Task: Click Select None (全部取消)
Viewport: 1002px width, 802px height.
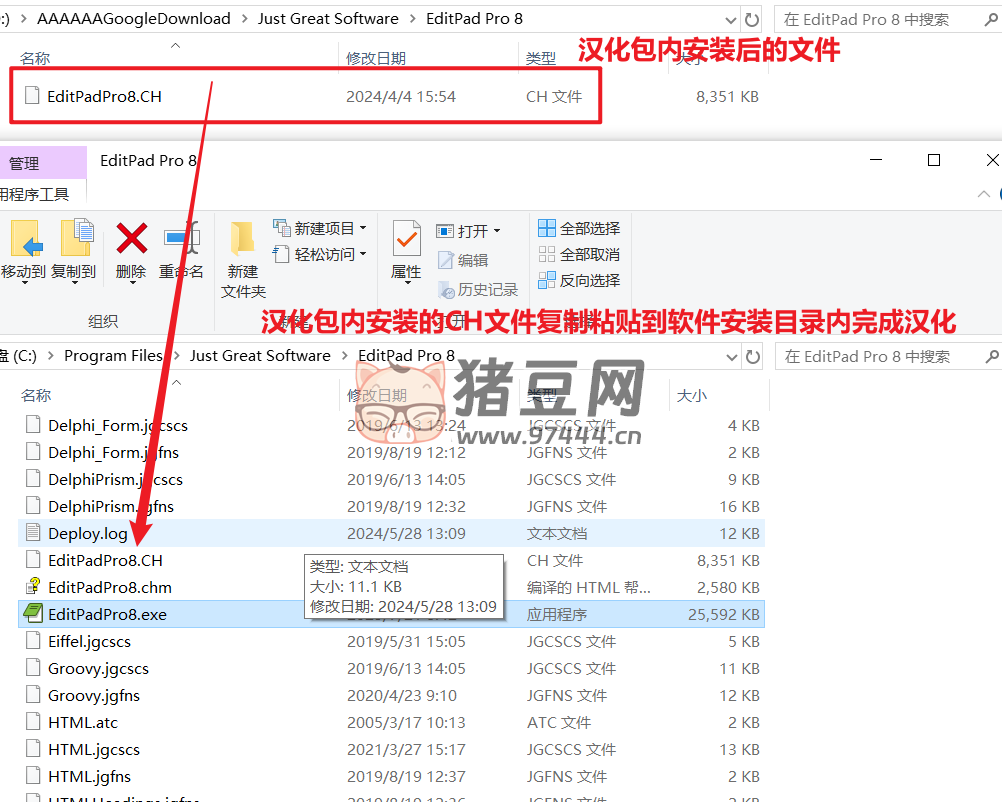Action: (x=579, y=254)
